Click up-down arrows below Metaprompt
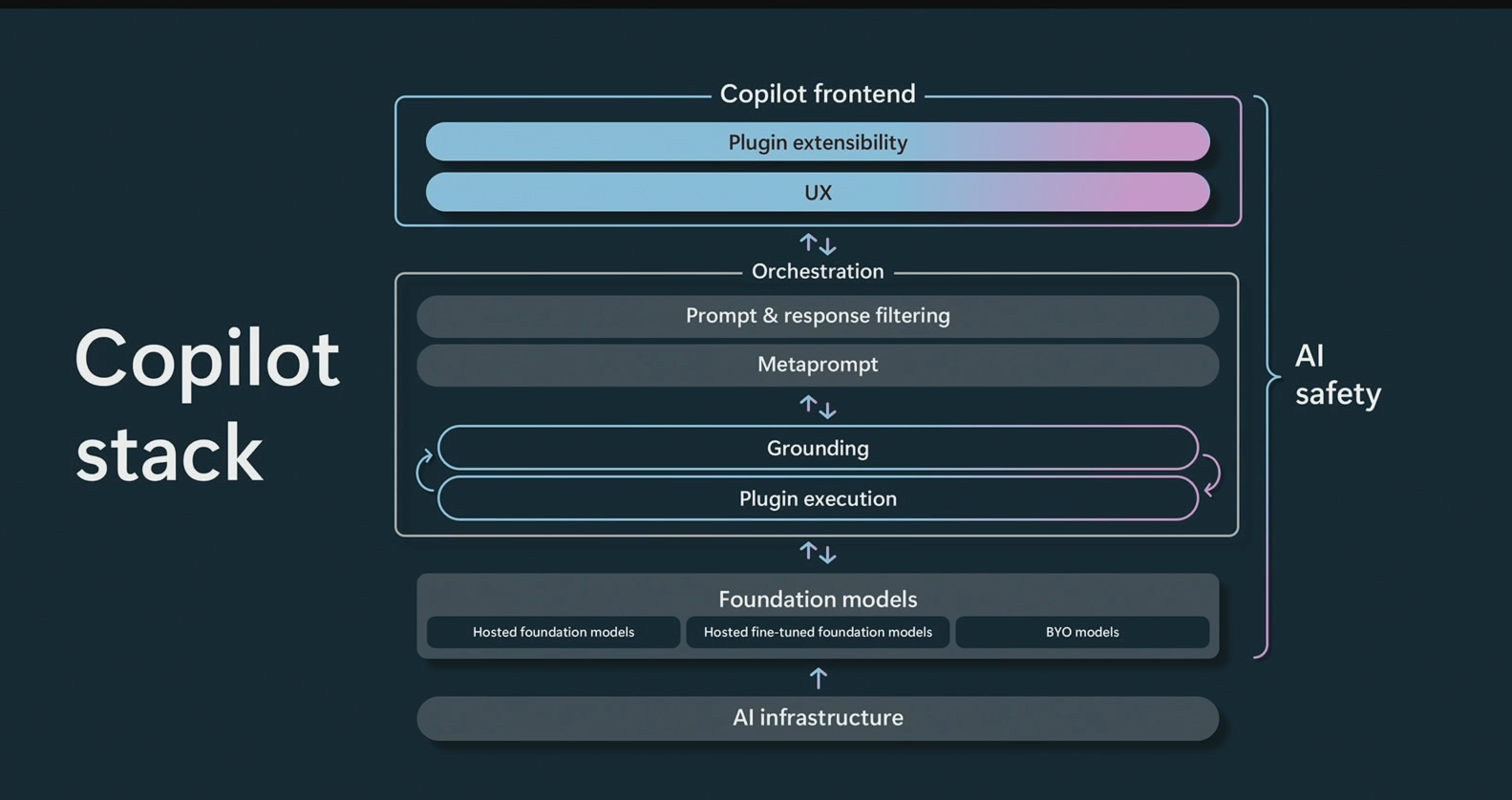This screenshot has width=1512, height=800. (x=818, y=407)
